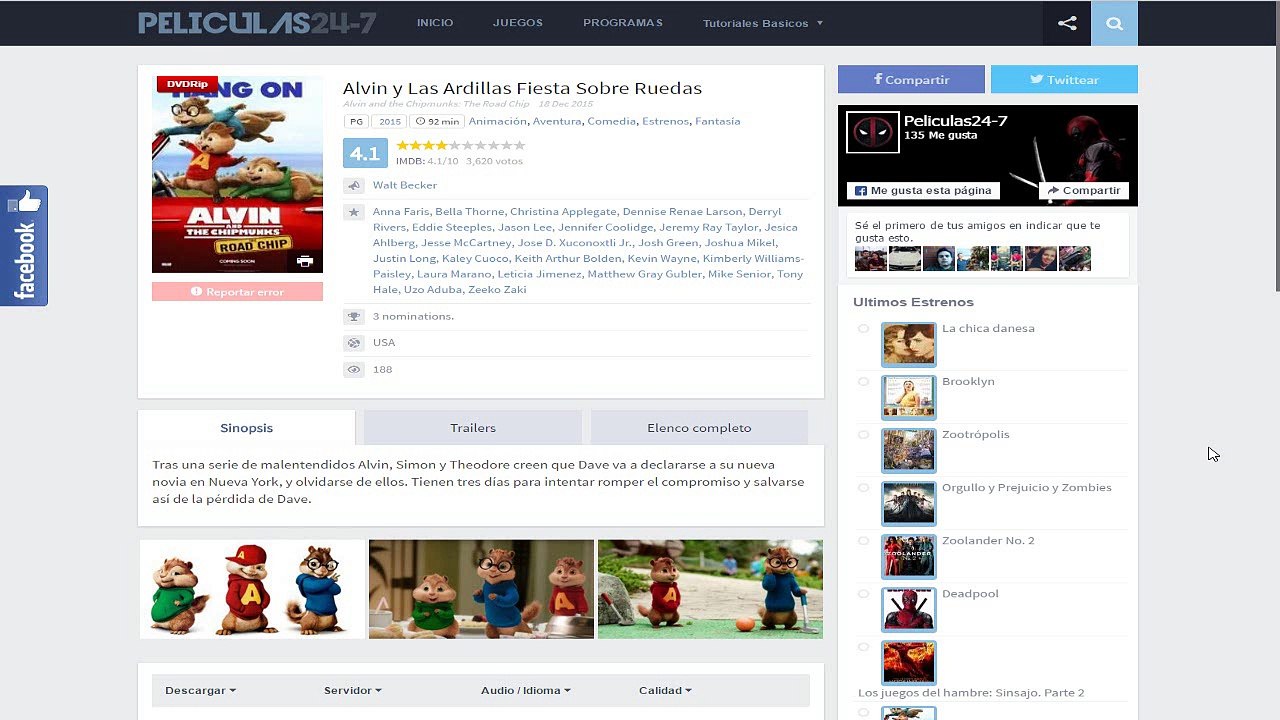
Task: Click the Twittear button
Action: click(1064, 79)
